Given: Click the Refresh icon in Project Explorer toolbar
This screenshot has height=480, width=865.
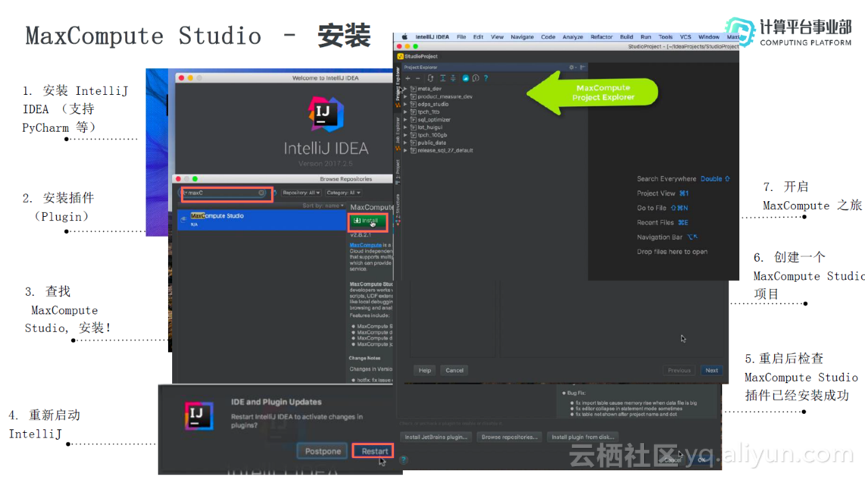Looking at the screenshot, I should [x=430, y=78].
